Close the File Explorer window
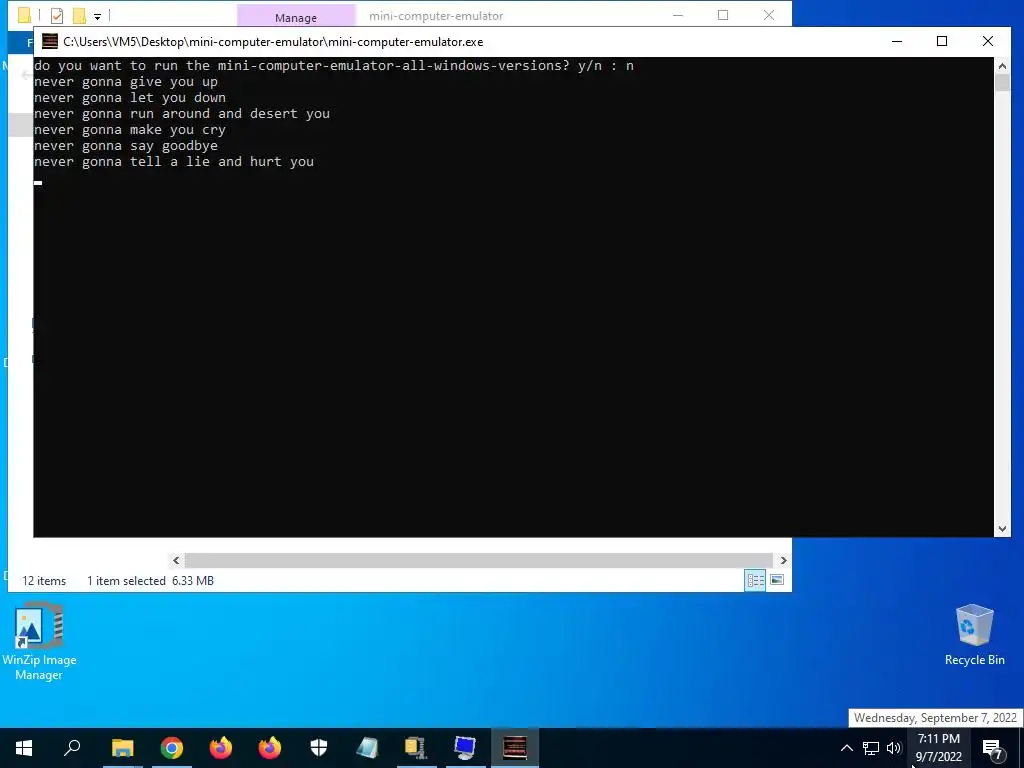Image resolution: width=1024 pixels, height=768 pixels. pos(769,15)
